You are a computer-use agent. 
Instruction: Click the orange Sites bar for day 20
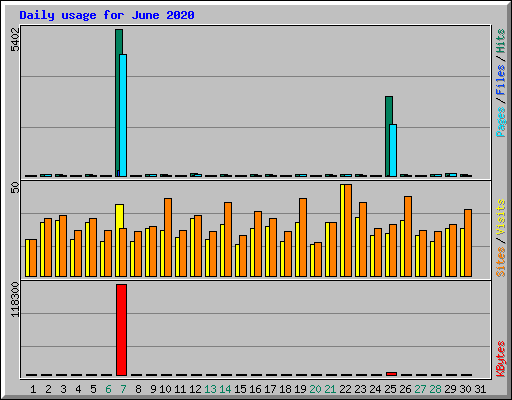(318, 259)
